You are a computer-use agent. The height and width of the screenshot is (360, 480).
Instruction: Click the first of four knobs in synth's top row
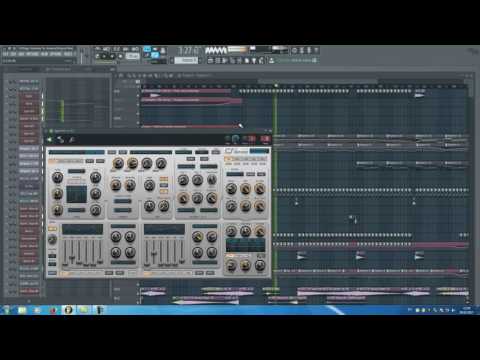[118, 163]
